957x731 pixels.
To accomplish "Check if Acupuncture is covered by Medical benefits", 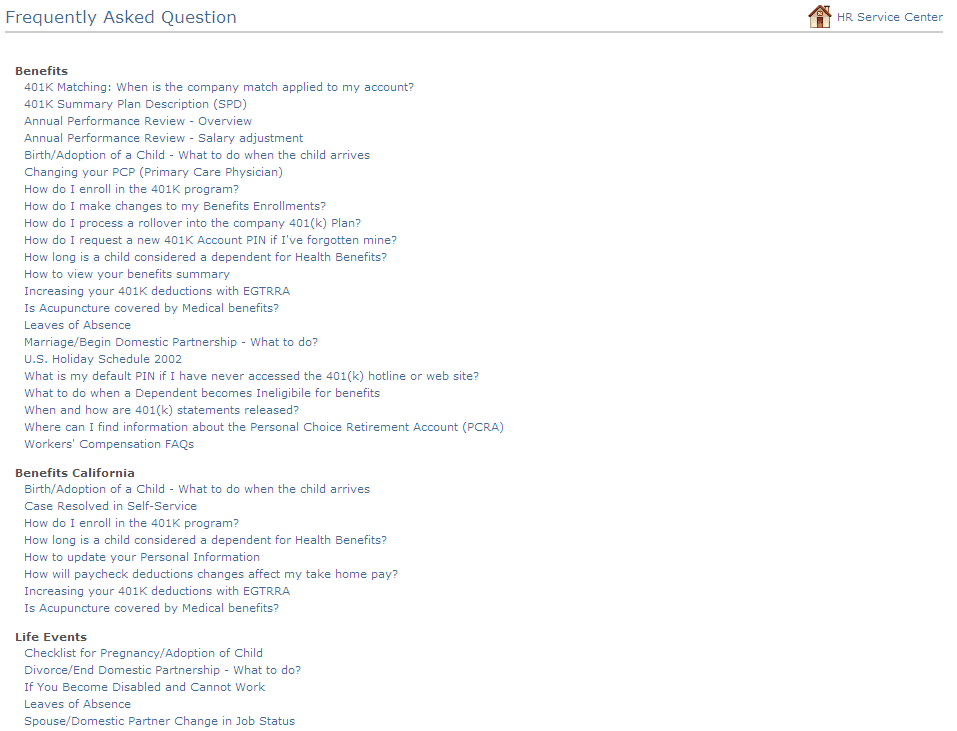I will (151, 308).
